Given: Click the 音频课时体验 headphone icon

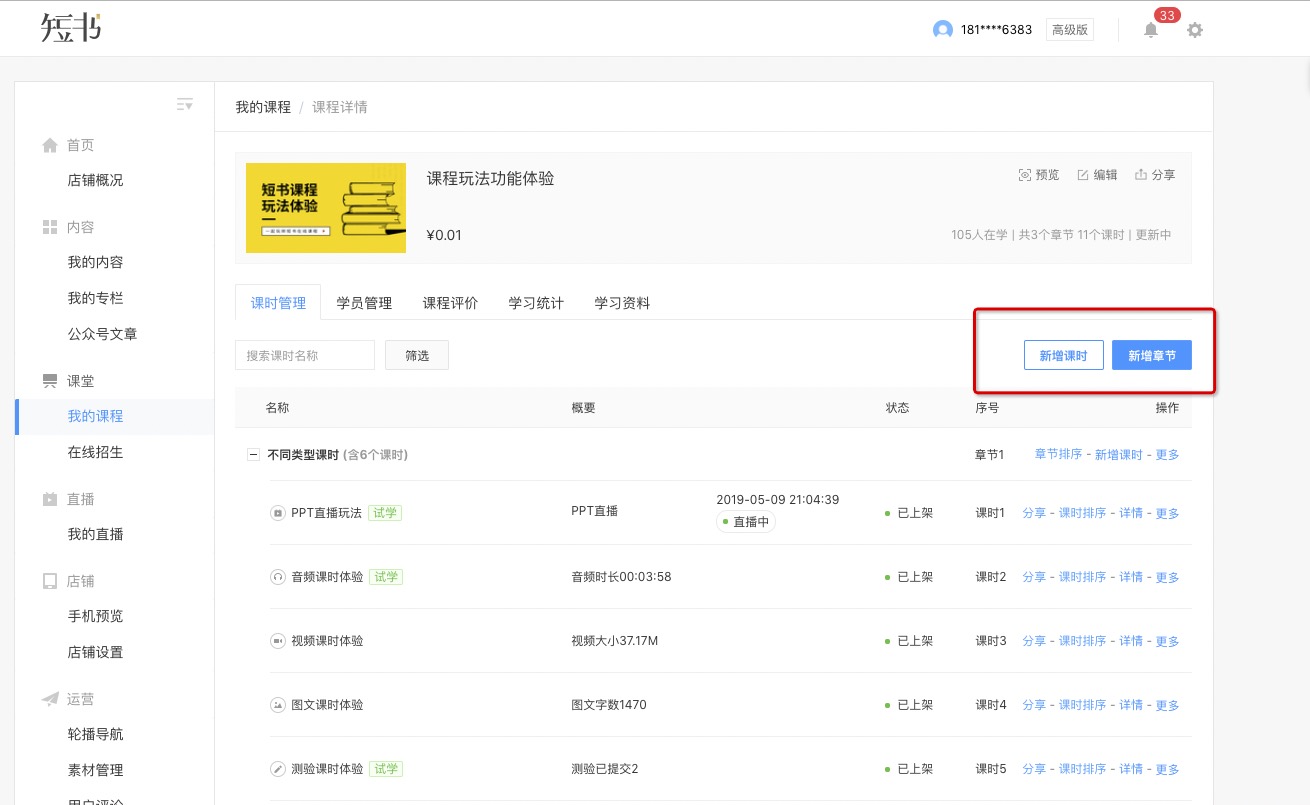Looking at the screenshot, I should click(x=278, y=577).
